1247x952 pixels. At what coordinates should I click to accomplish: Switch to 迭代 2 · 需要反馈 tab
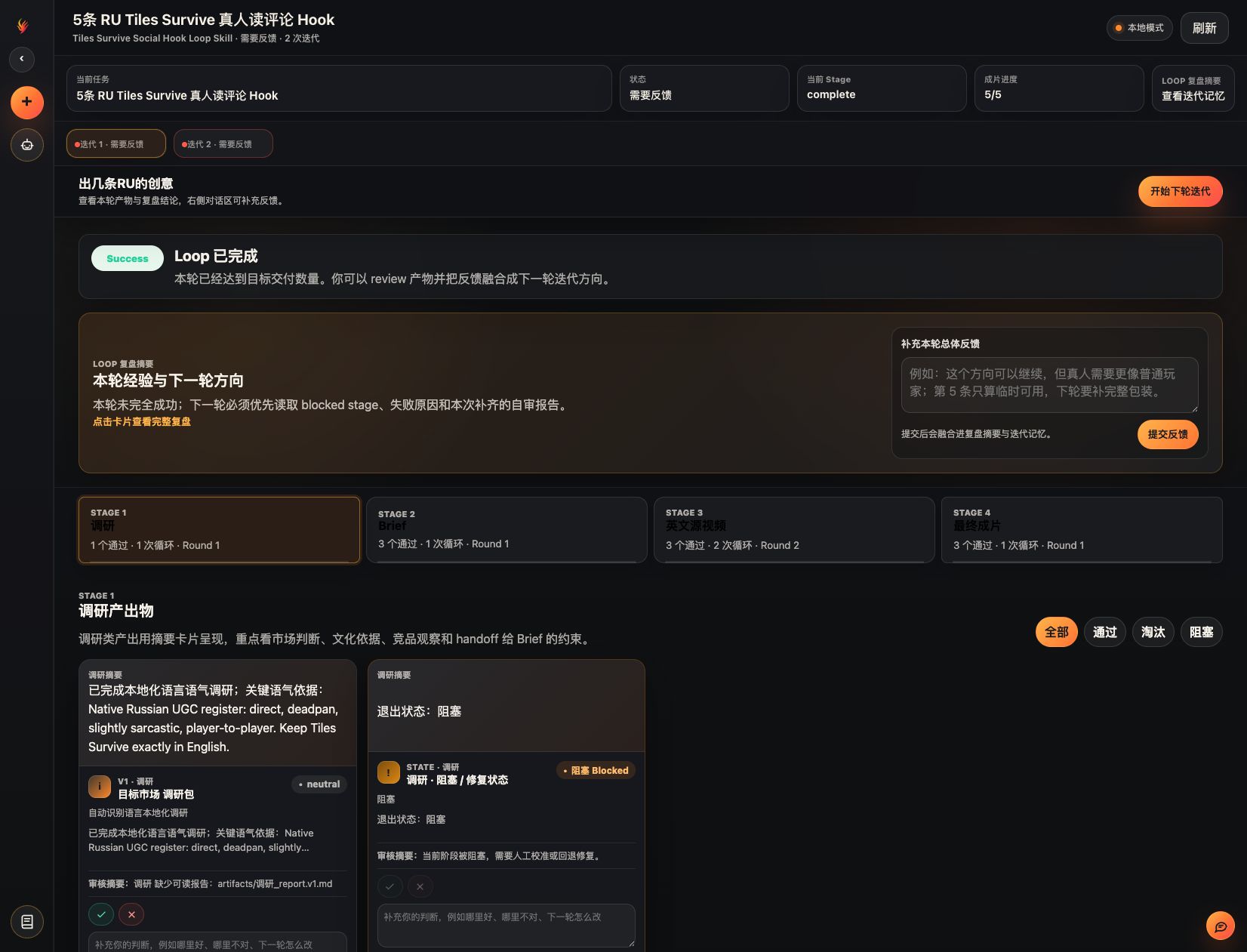click(223, 143)
